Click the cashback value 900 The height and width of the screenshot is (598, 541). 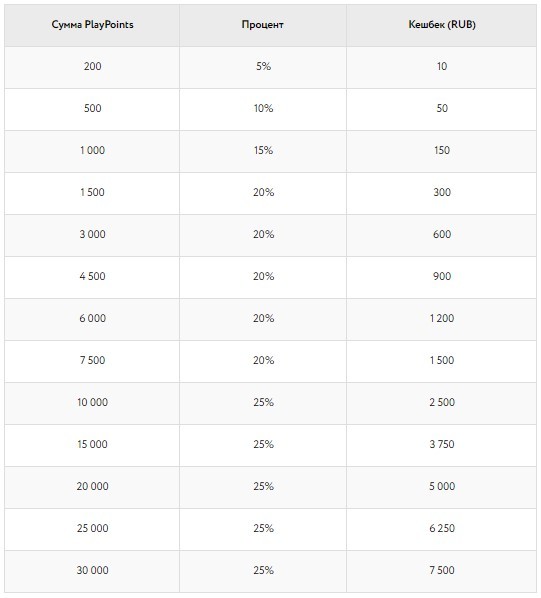442,276
